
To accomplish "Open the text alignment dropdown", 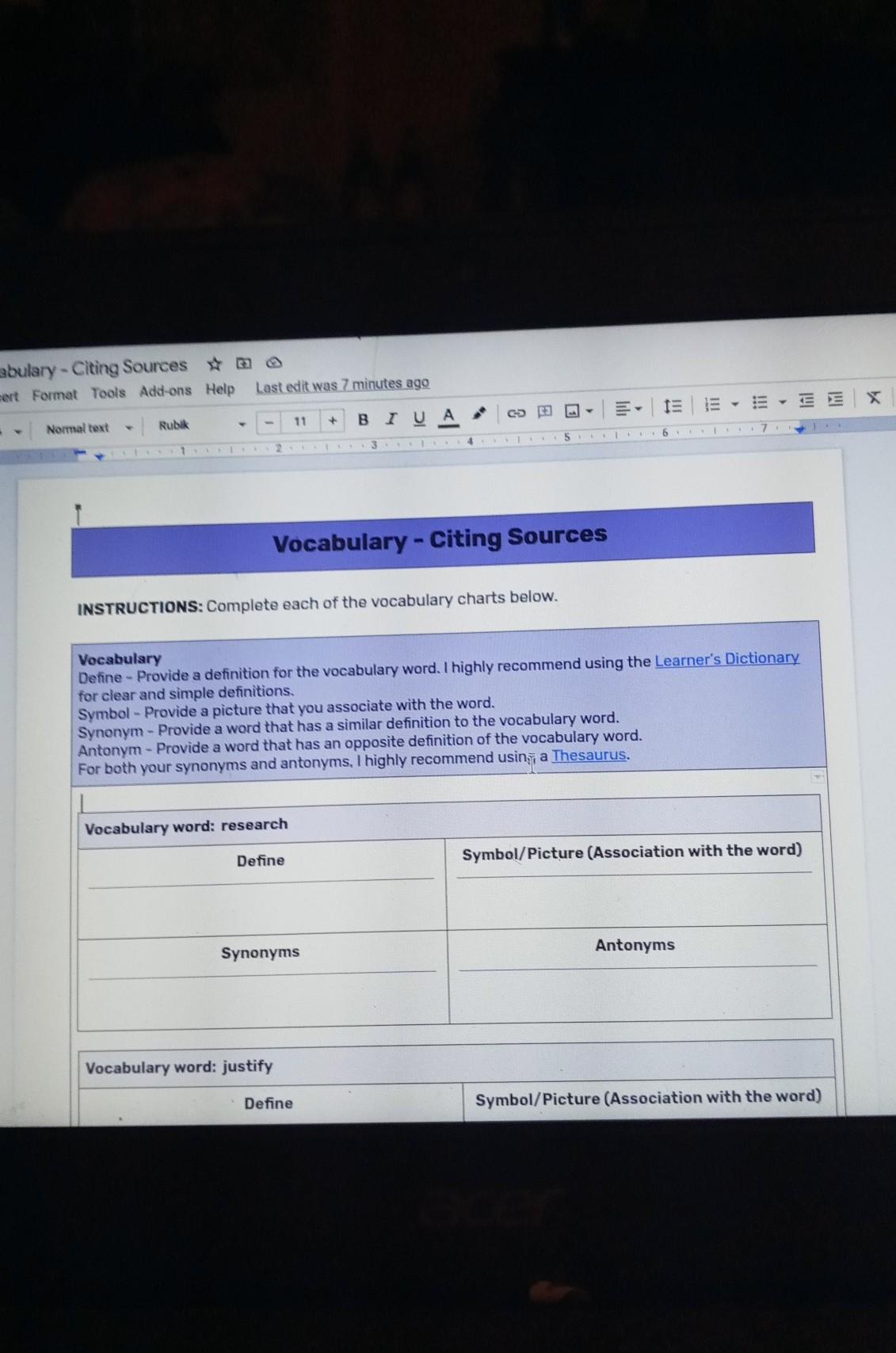I will 628,409.
